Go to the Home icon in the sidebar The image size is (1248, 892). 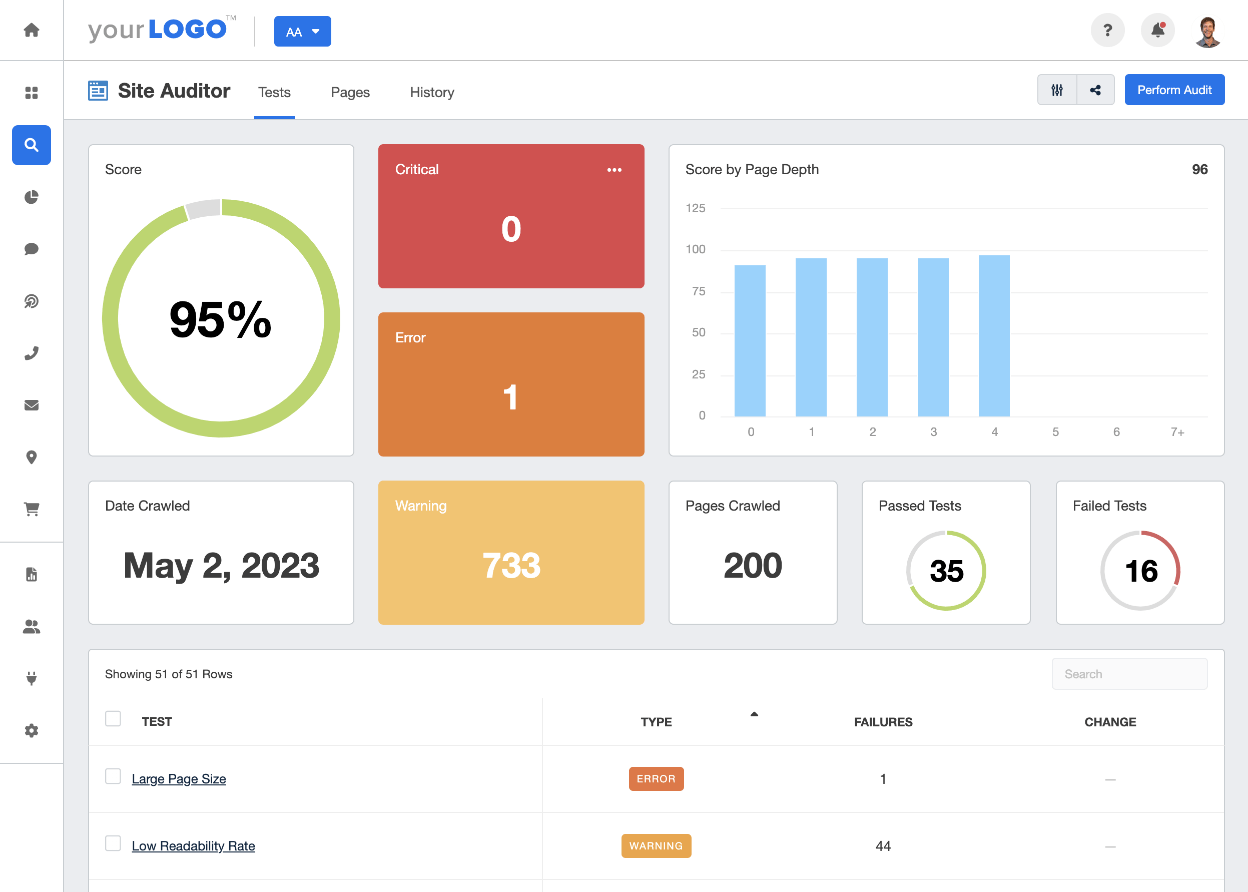pos(31,30)
